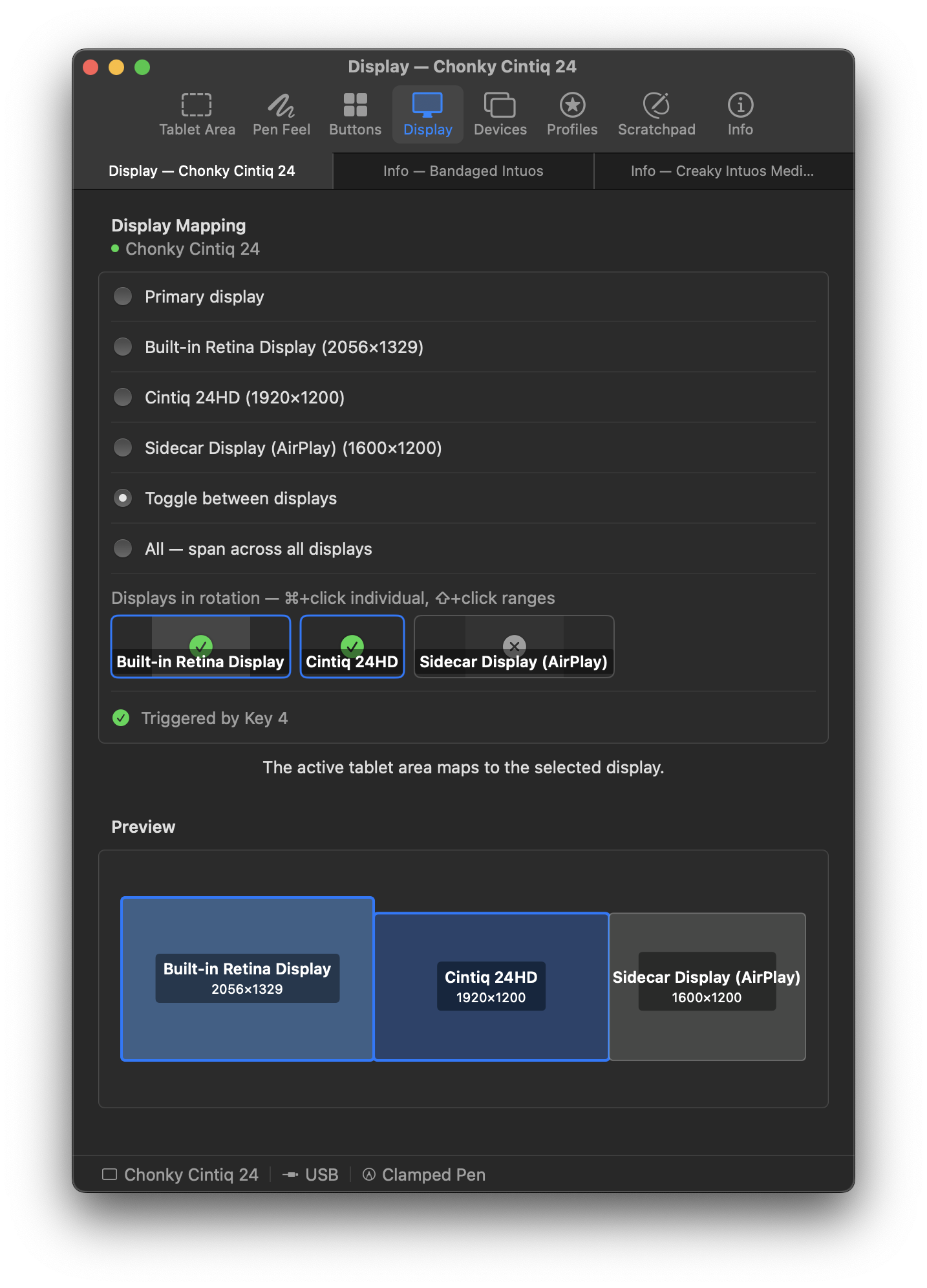Viewport: 927px width, 1288px height.
Task: Click window title Display — Chonky Cintiq 24
Action: coord(462,67)
